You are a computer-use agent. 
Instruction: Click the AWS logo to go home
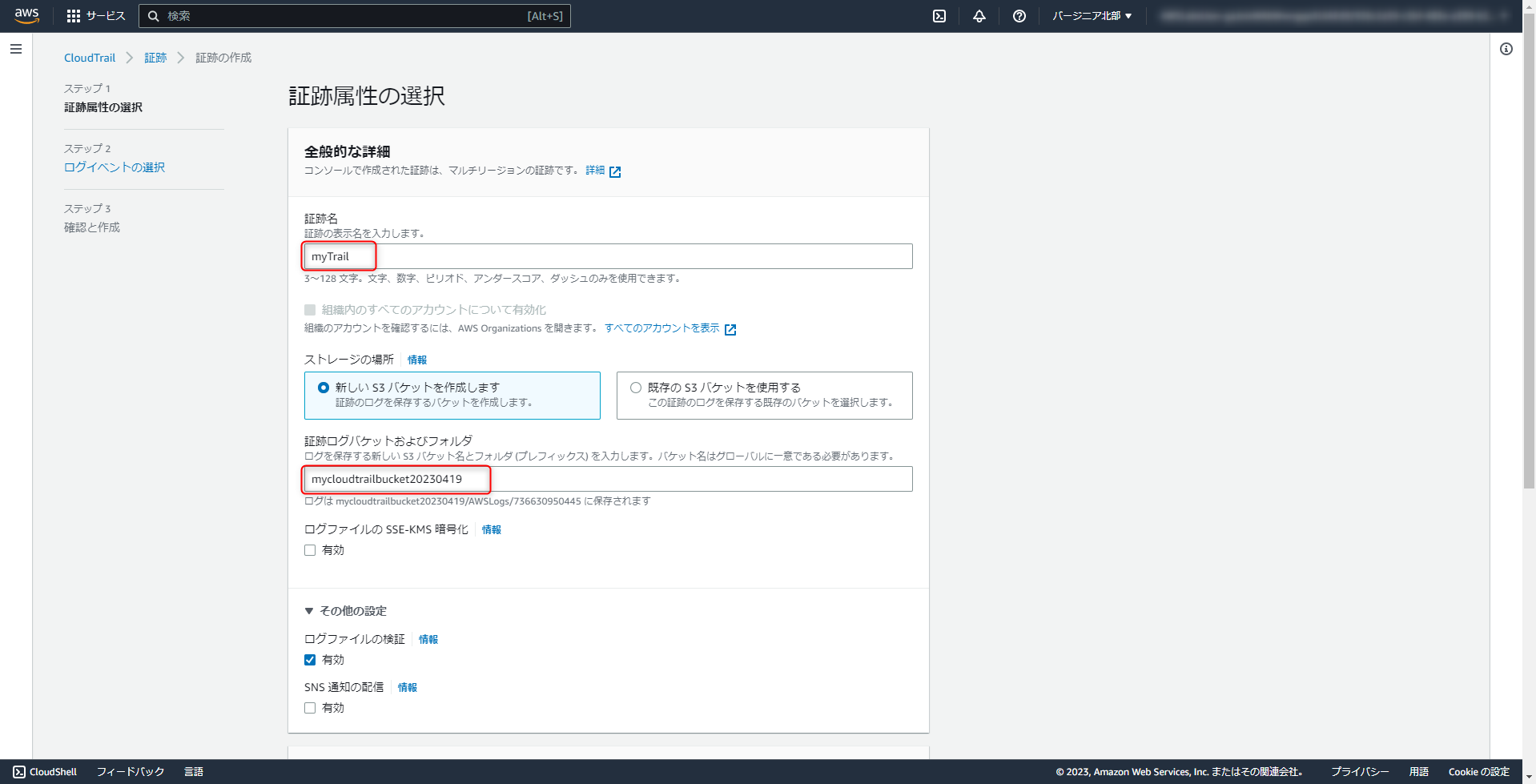pos(26,15)
